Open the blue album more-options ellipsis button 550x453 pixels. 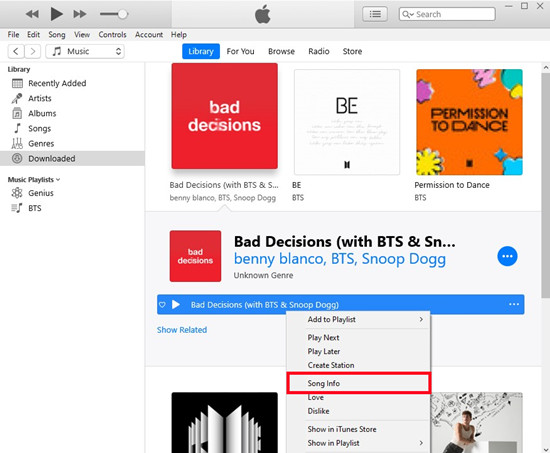tap(507, 256)
